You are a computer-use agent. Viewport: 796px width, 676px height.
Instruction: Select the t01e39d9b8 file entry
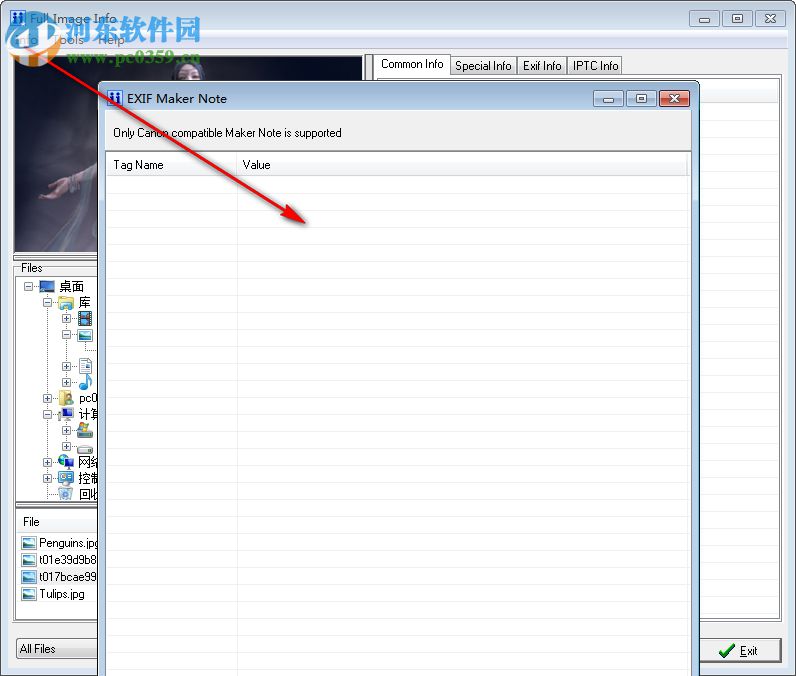pos(68,560)
